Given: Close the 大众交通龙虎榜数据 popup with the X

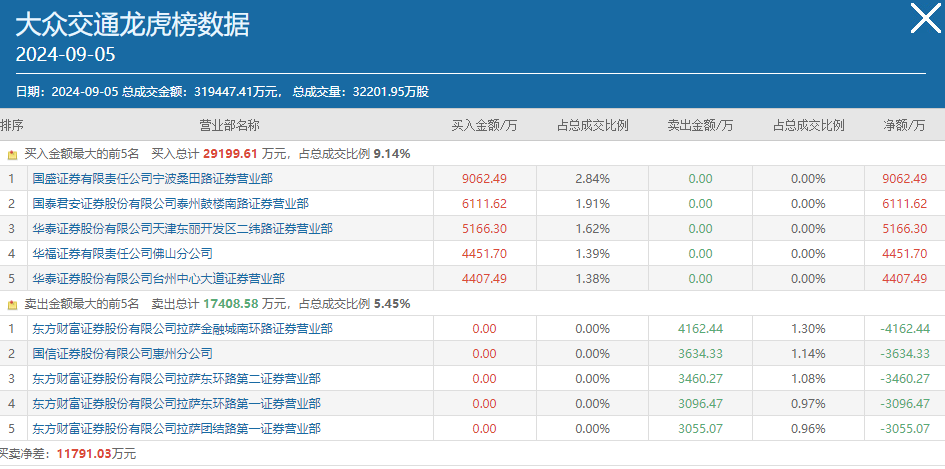Looking at the screenshot, I should click(925, 17).
